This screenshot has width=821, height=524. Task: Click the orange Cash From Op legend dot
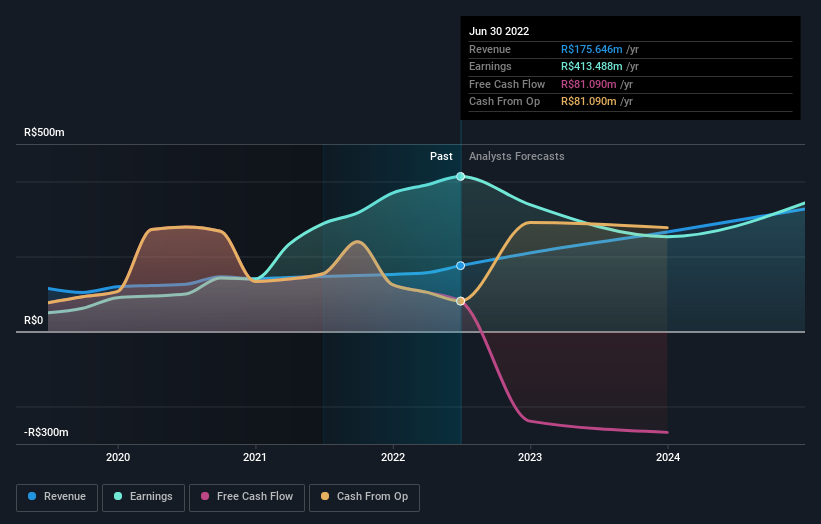click(x=325, y=496)
